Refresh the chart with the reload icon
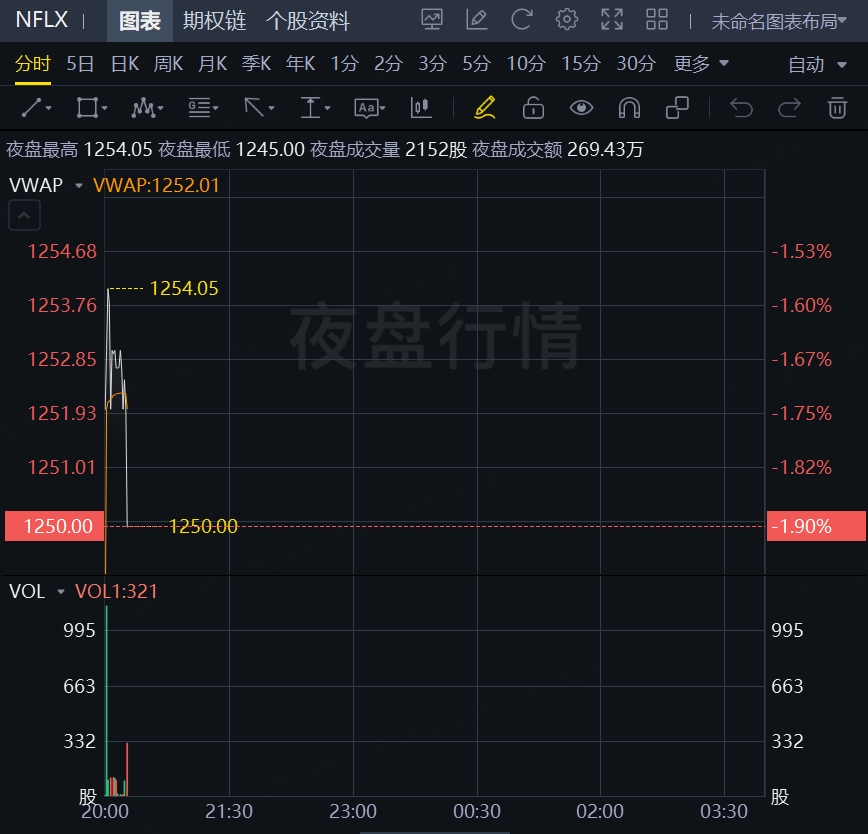Viewport: 868px width, 834px height. pyautogui.click(x=521, y=19)
